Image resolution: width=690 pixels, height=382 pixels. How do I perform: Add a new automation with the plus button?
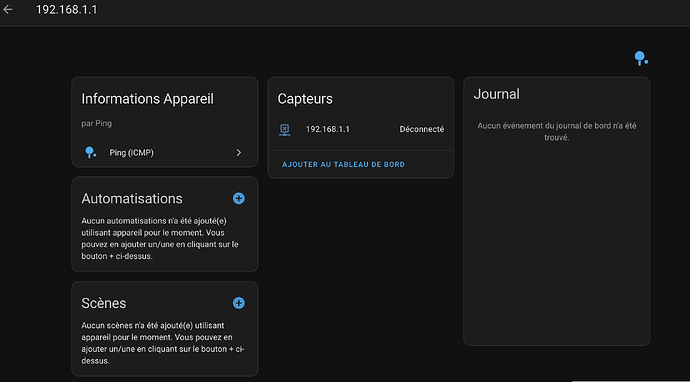[239, 198]
